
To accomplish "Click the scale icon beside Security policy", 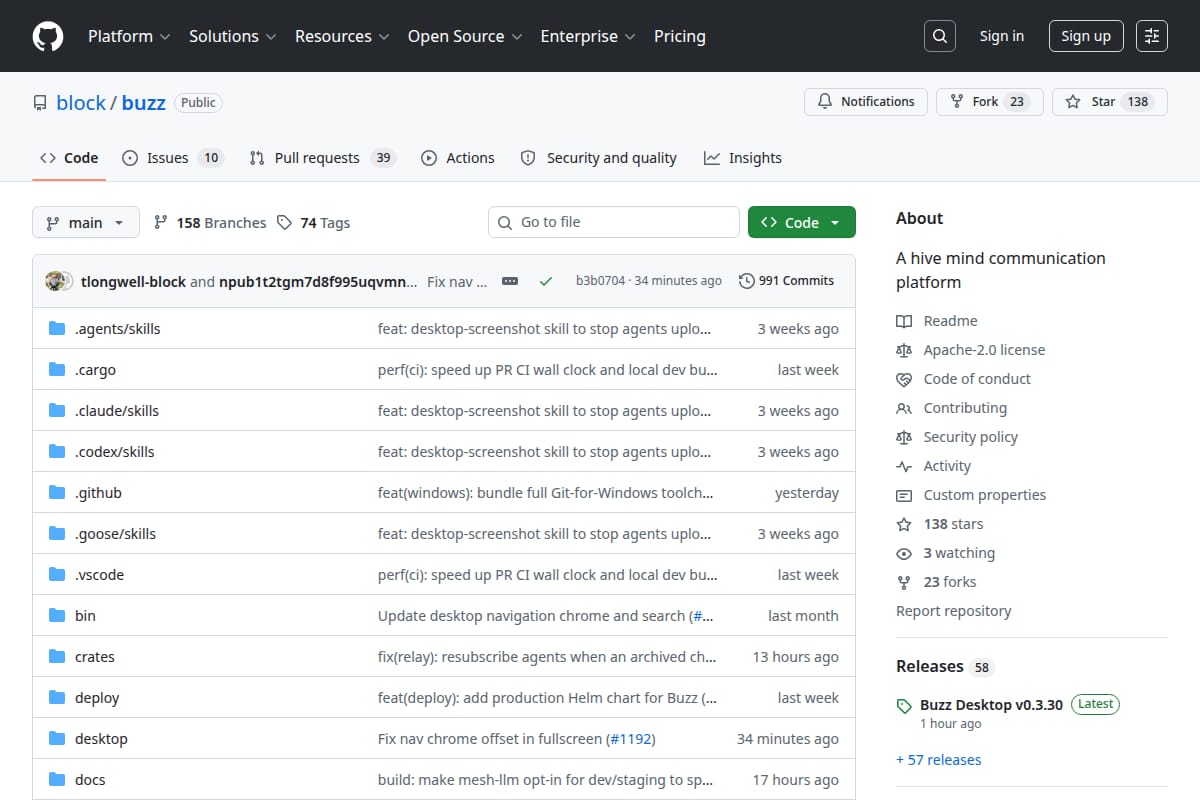I will 904,437.
